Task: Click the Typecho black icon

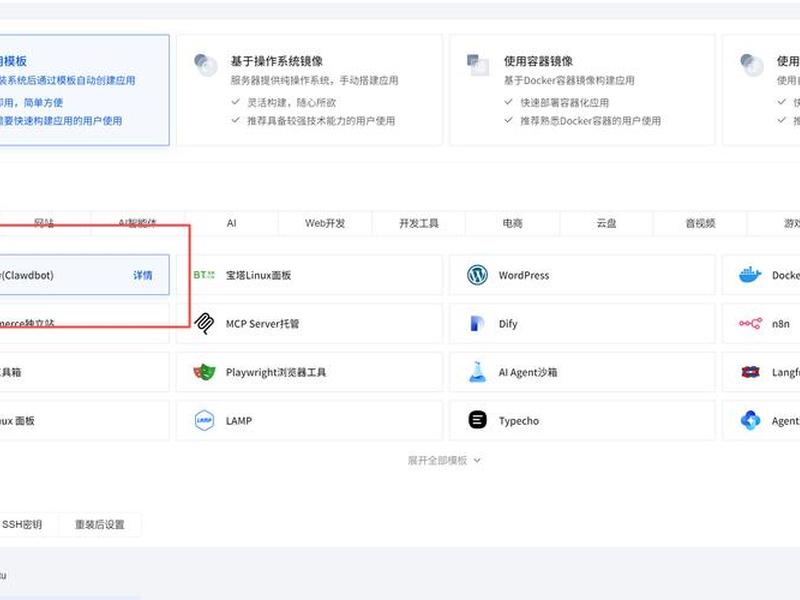Action: click(x=477, y=420)
